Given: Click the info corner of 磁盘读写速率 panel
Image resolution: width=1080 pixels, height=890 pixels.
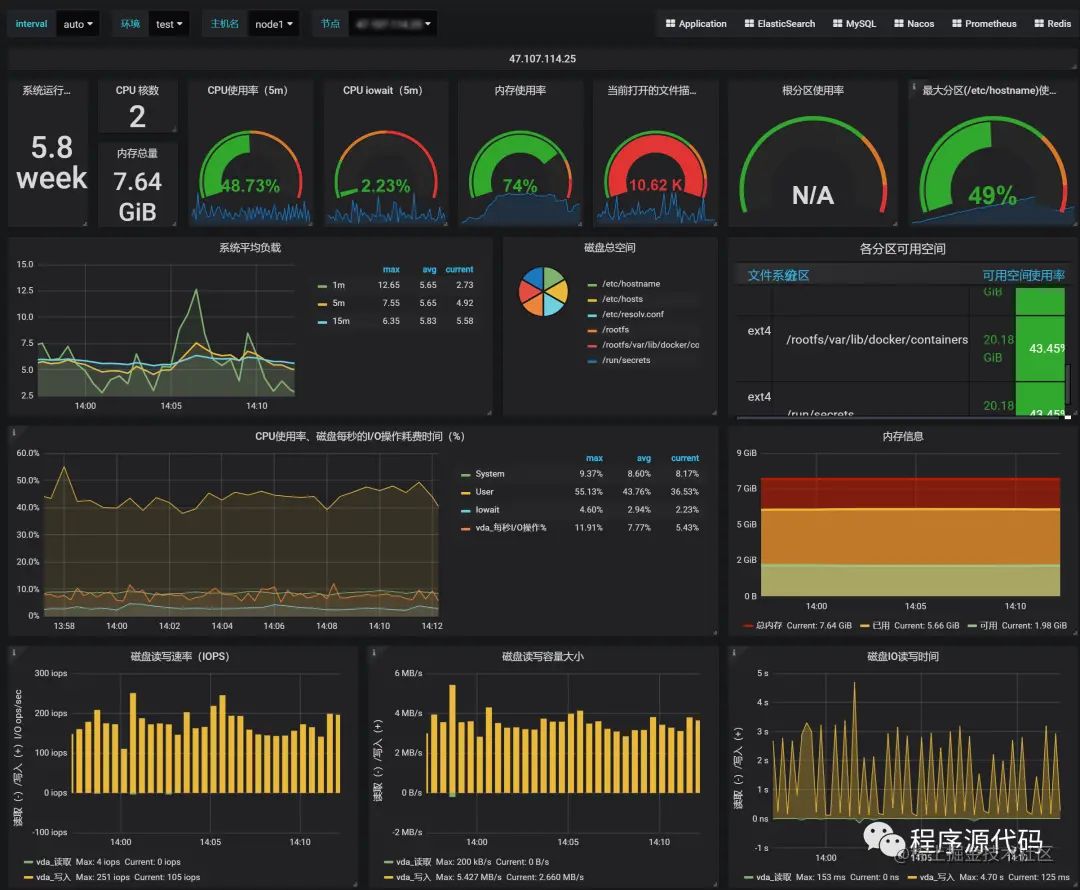Looking at the screenshot, I should point(14,652).
